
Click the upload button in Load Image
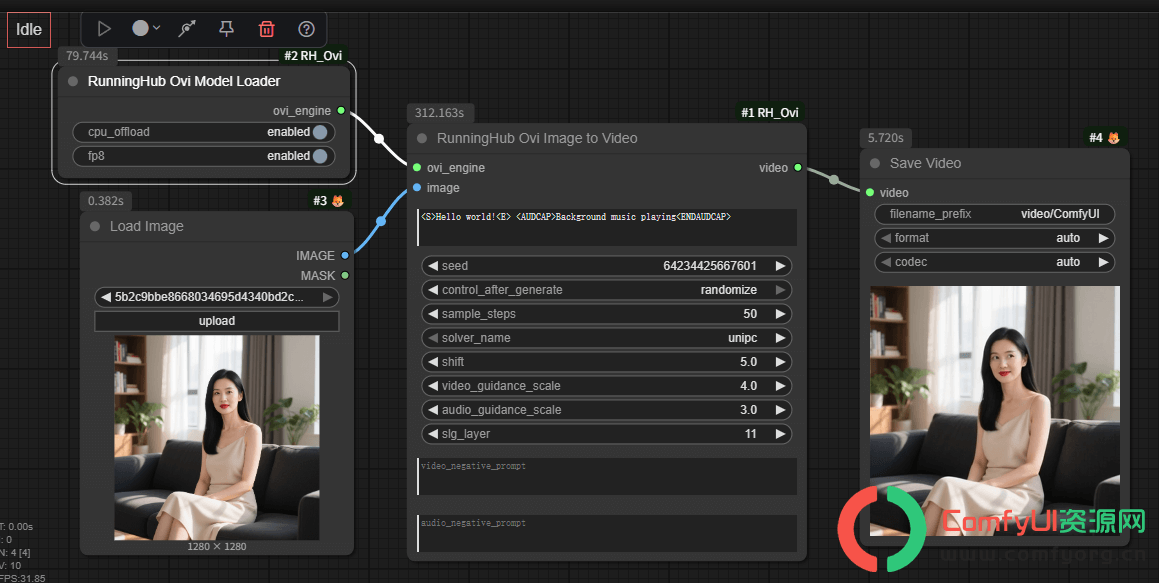217,321
